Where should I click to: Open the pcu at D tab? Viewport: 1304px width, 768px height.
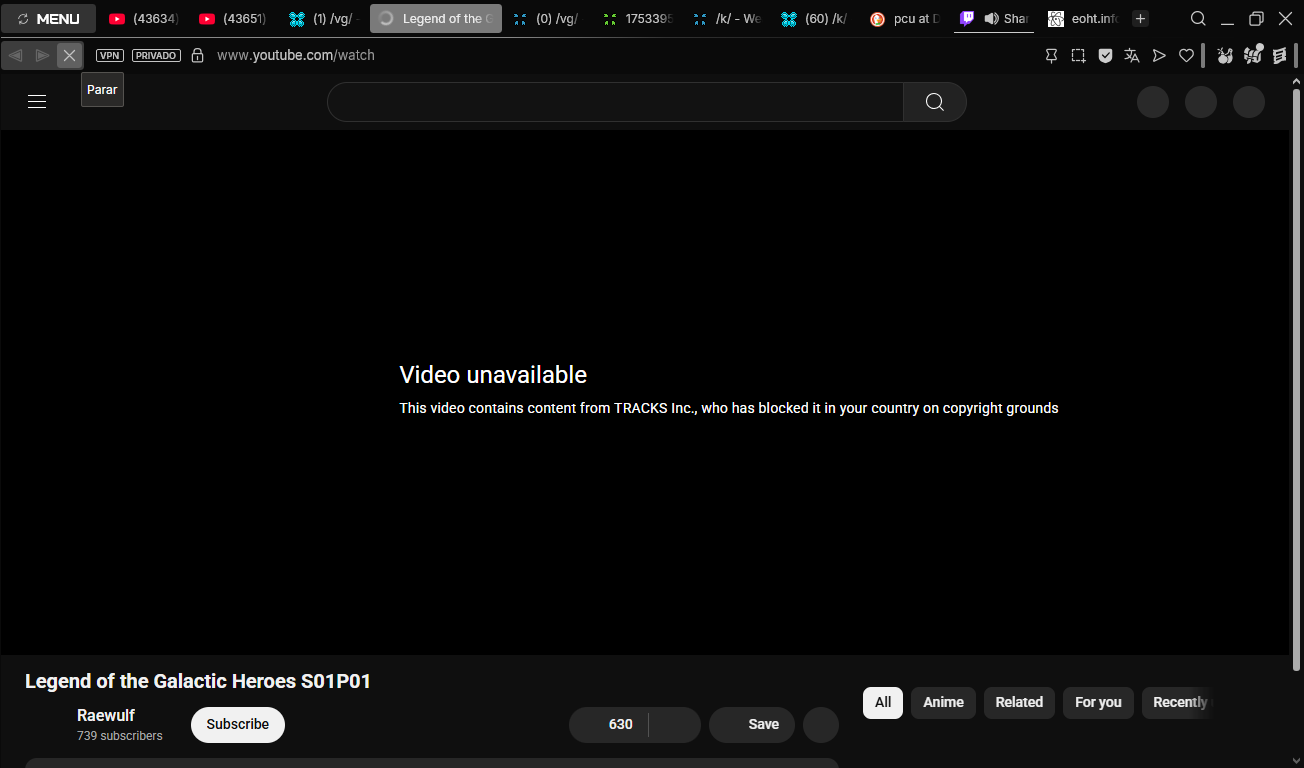click(907, 19)
